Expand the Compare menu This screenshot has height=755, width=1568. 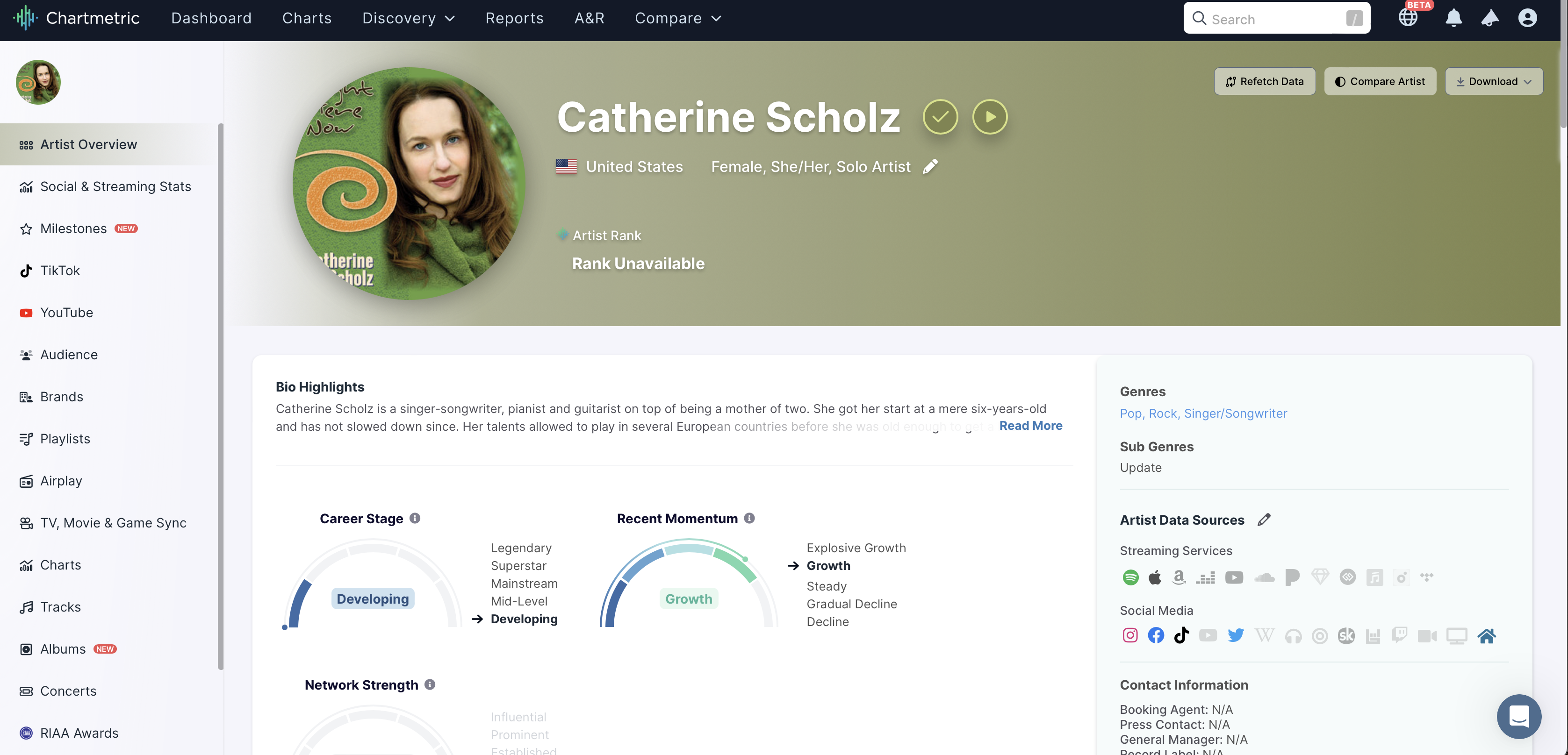coord(678,18)
